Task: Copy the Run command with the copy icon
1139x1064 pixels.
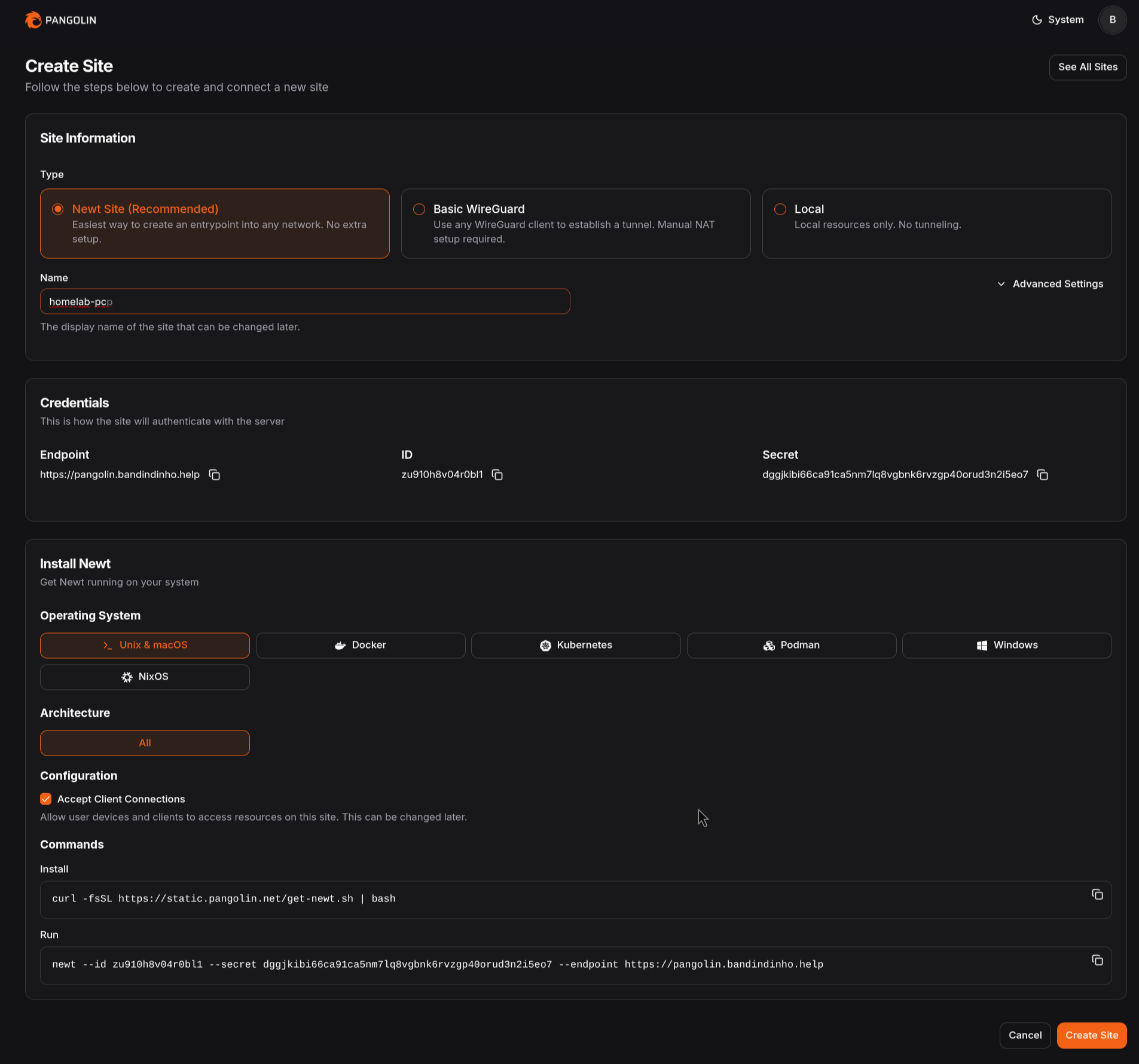Action: tap(1098, 960)
